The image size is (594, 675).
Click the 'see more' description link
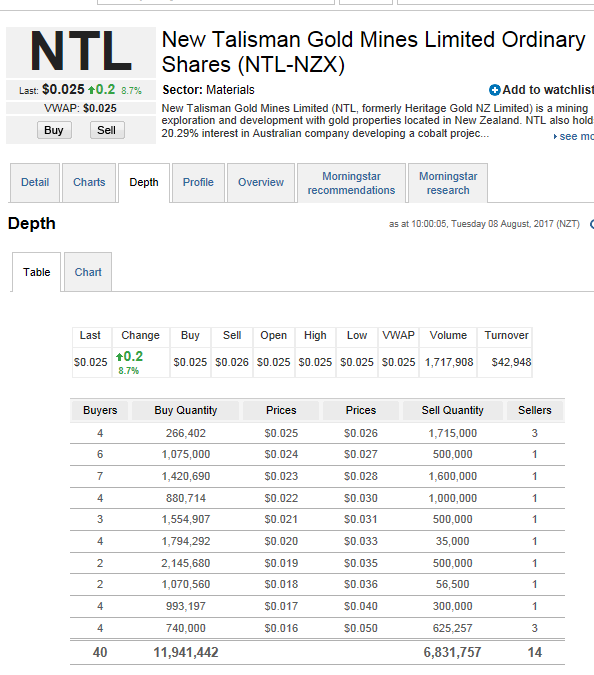(x=574, y=136)
